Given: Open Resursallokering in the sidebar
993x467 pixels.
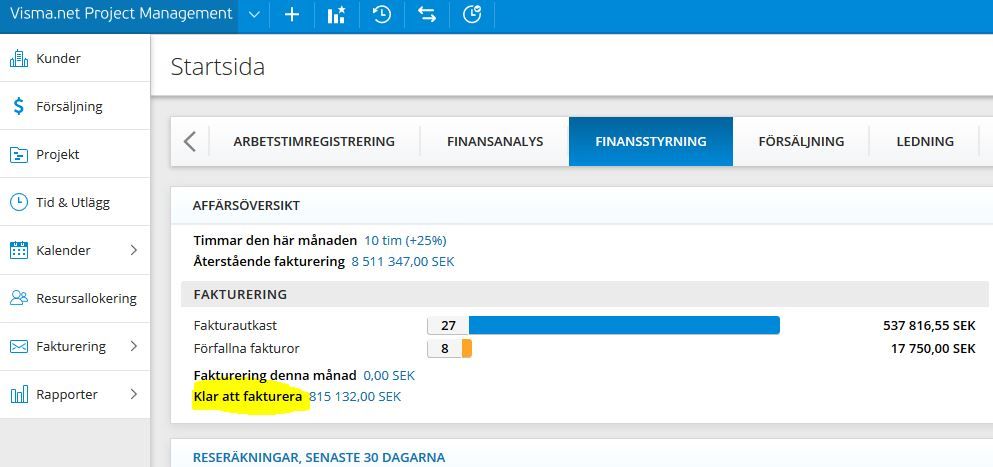Looking at the screenshot, I should coord(86,299).
